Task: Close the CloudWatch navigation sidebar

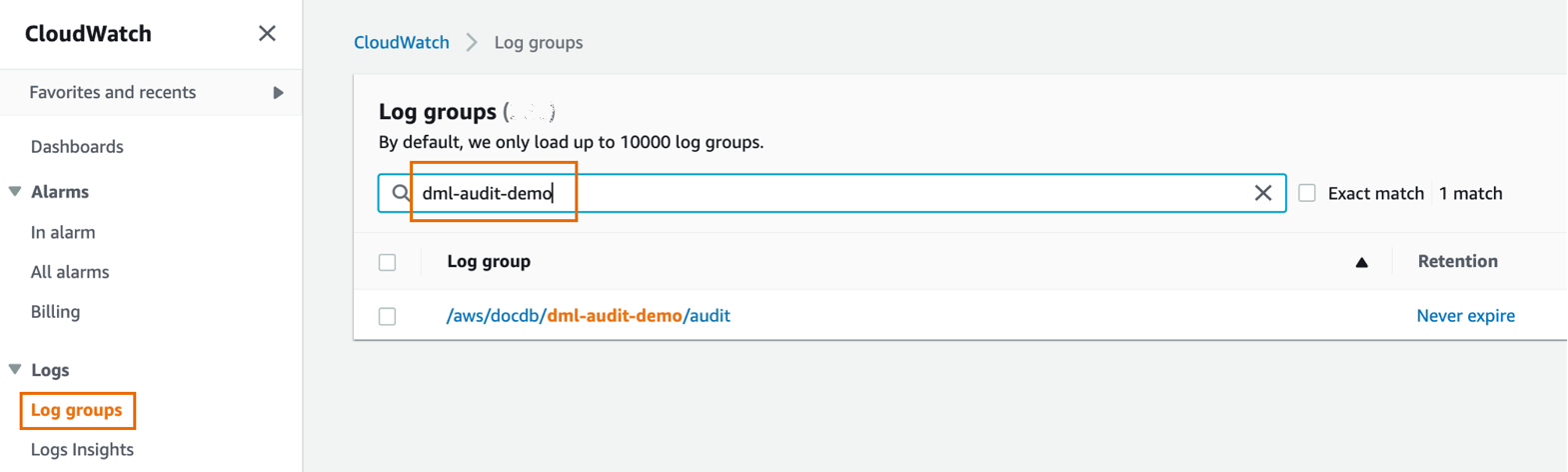Action: (267, 33)
